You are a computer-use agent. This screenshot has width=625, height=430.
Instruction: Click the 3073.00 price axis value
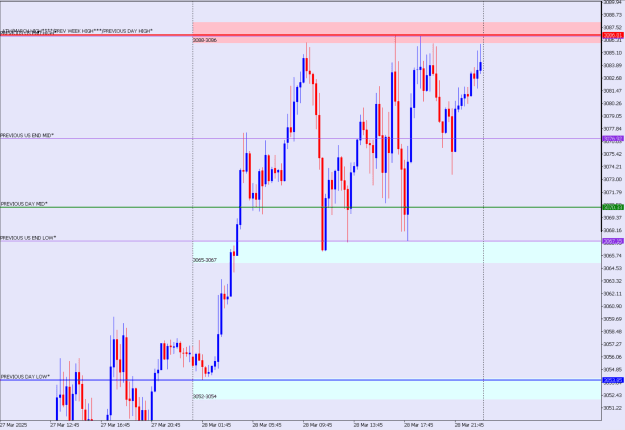click(x=613, y=179)
